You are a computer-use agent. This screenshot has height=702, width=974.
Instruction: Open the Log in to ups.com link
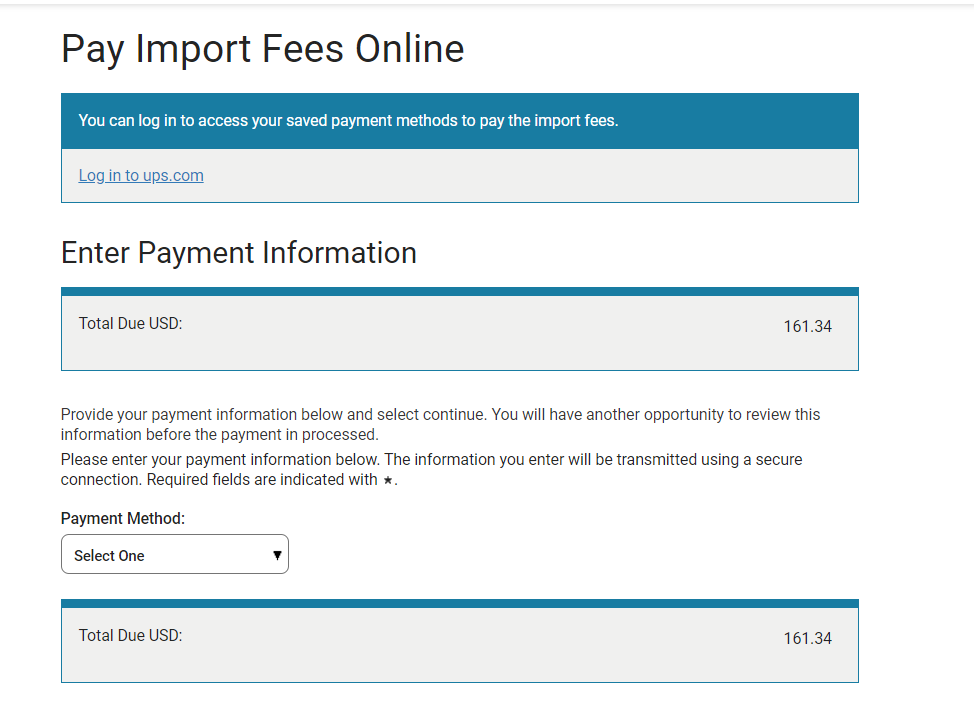[x=141, y=176]
